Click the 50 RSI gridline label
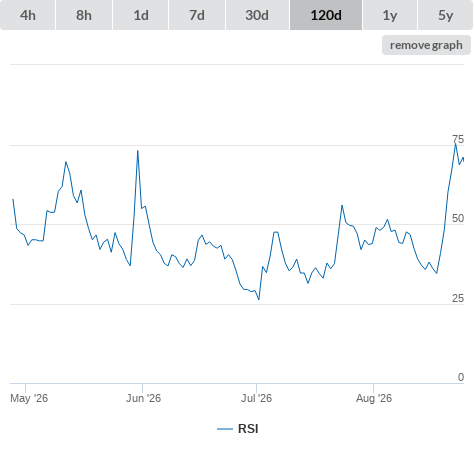Image resolution: width=474 pixels, height=455 pixels. coord(458,218)
